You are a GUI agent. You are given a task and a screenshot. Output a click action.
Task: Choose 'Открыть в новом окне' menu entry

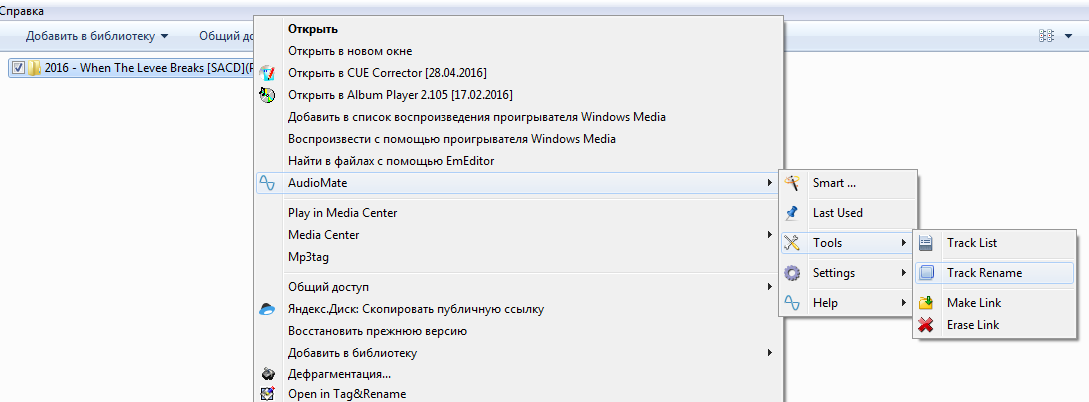tap(350, 51)
